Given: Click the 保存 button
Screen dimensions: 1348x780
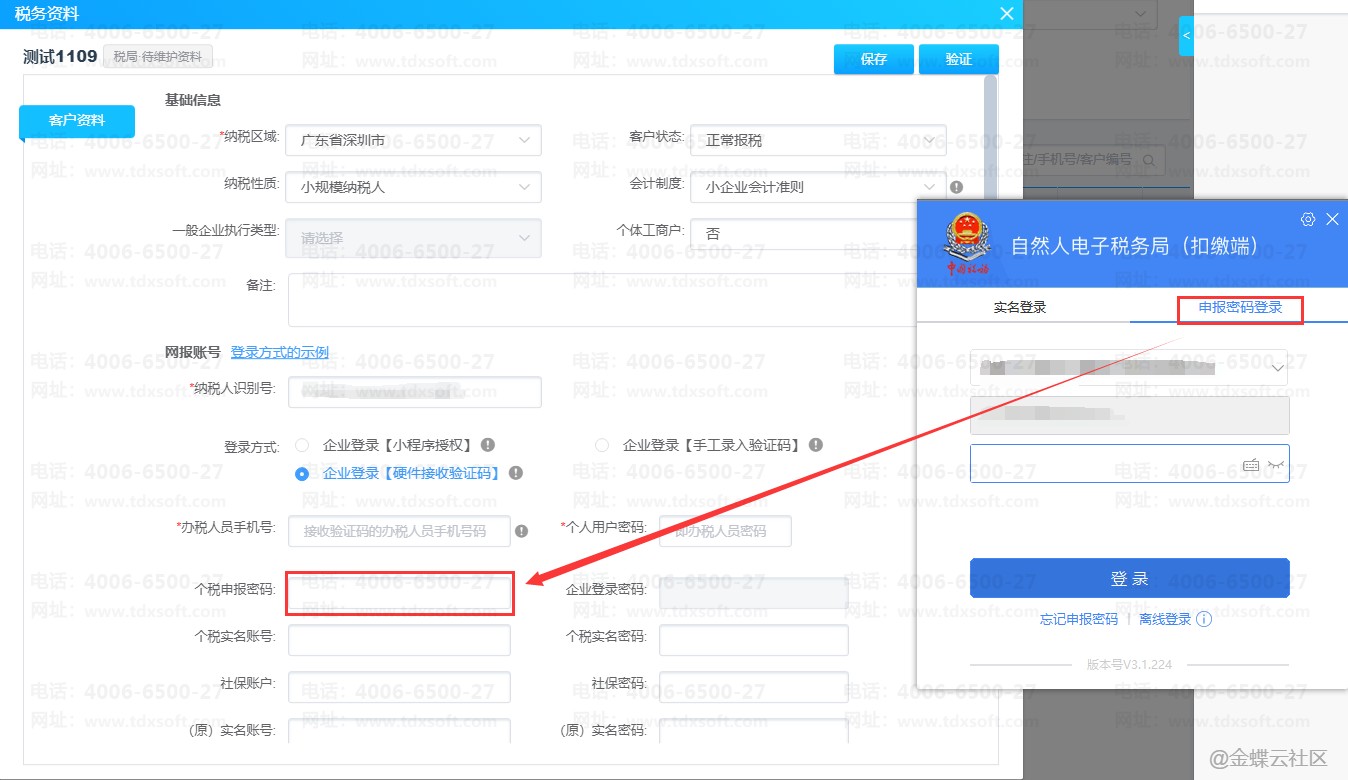Looking at the screenshot, I should click(x=873, y=59).
